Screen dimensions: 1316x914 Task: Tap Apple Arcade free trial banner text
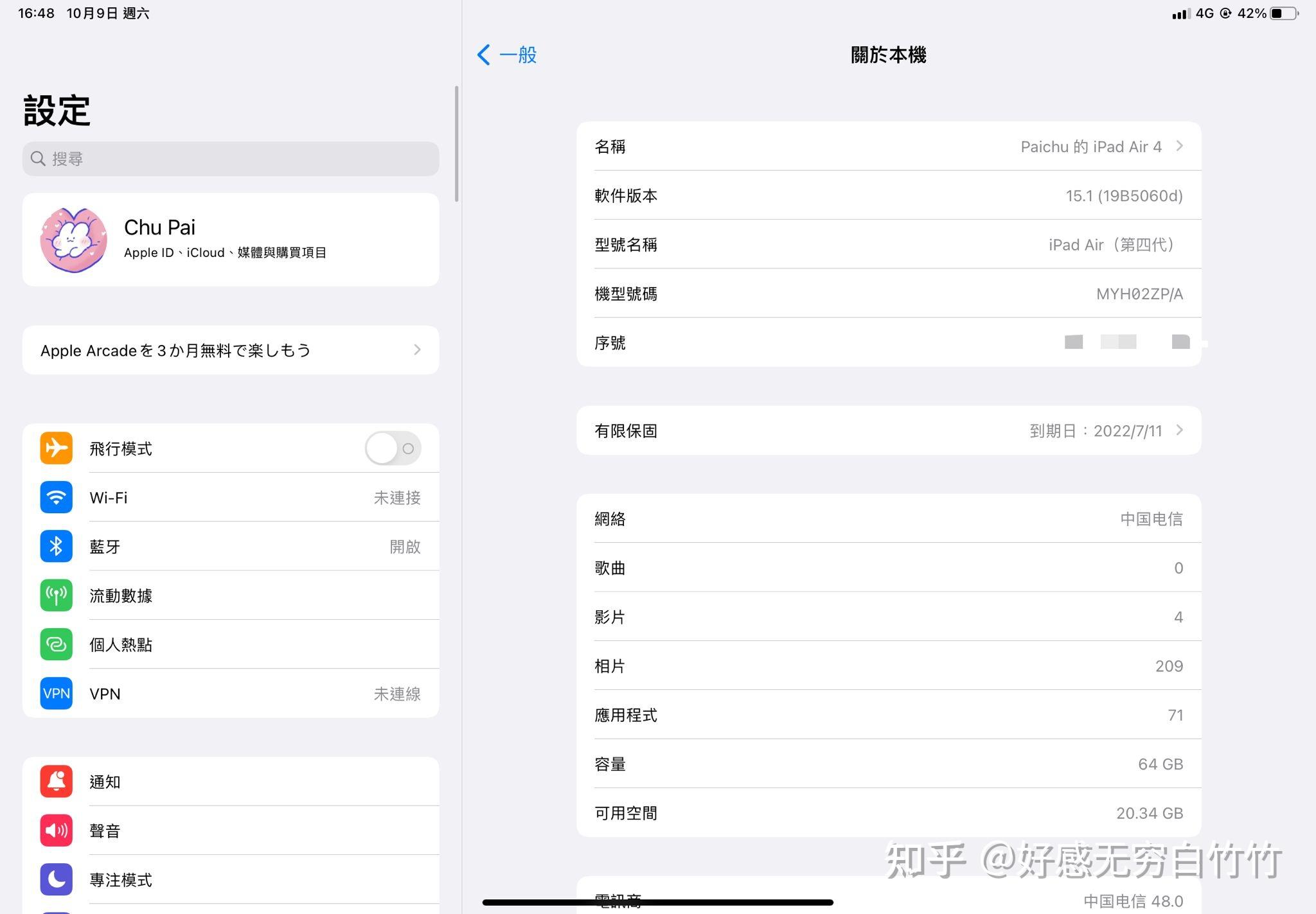click(175, 350)
